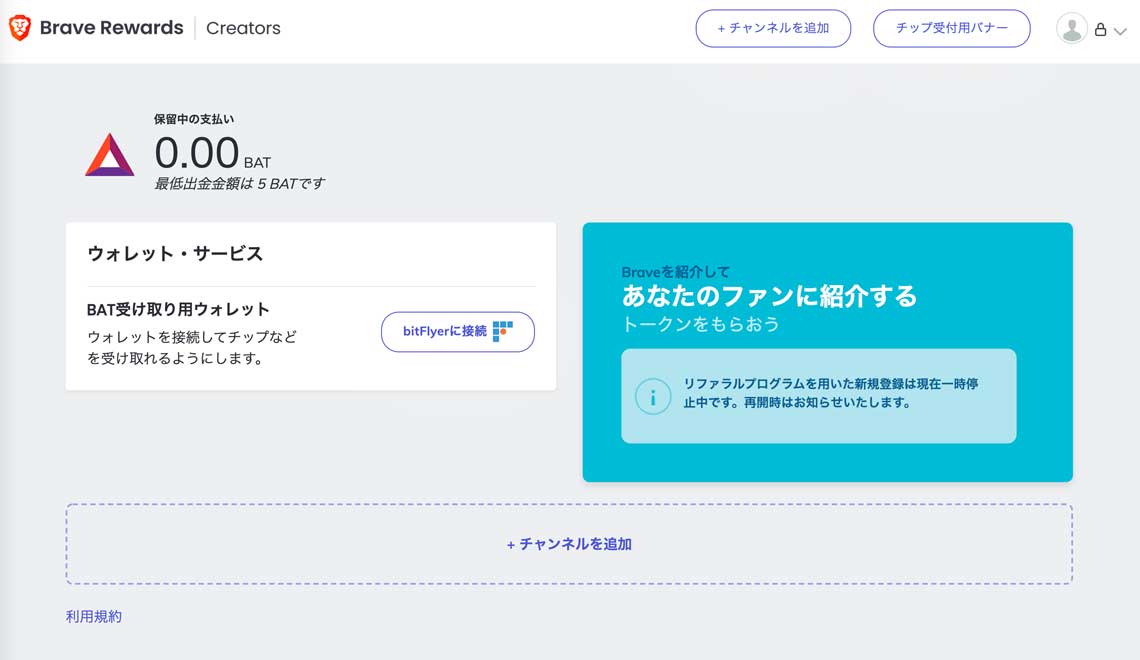Click the BAT triangle token icon
Image resolution: width=1140 pixels, height=660 pixels.
(109, 154)
